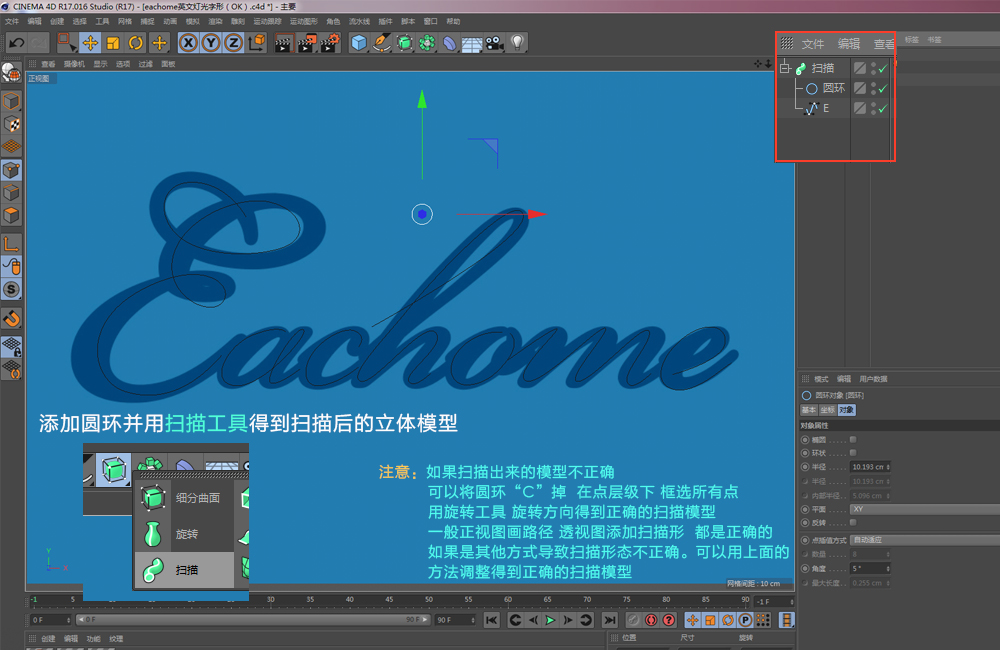The height and width of the screenshot is (650, 1000).
Task: Render the active view clapperboard icon
Action: click(x=283, y=43)
